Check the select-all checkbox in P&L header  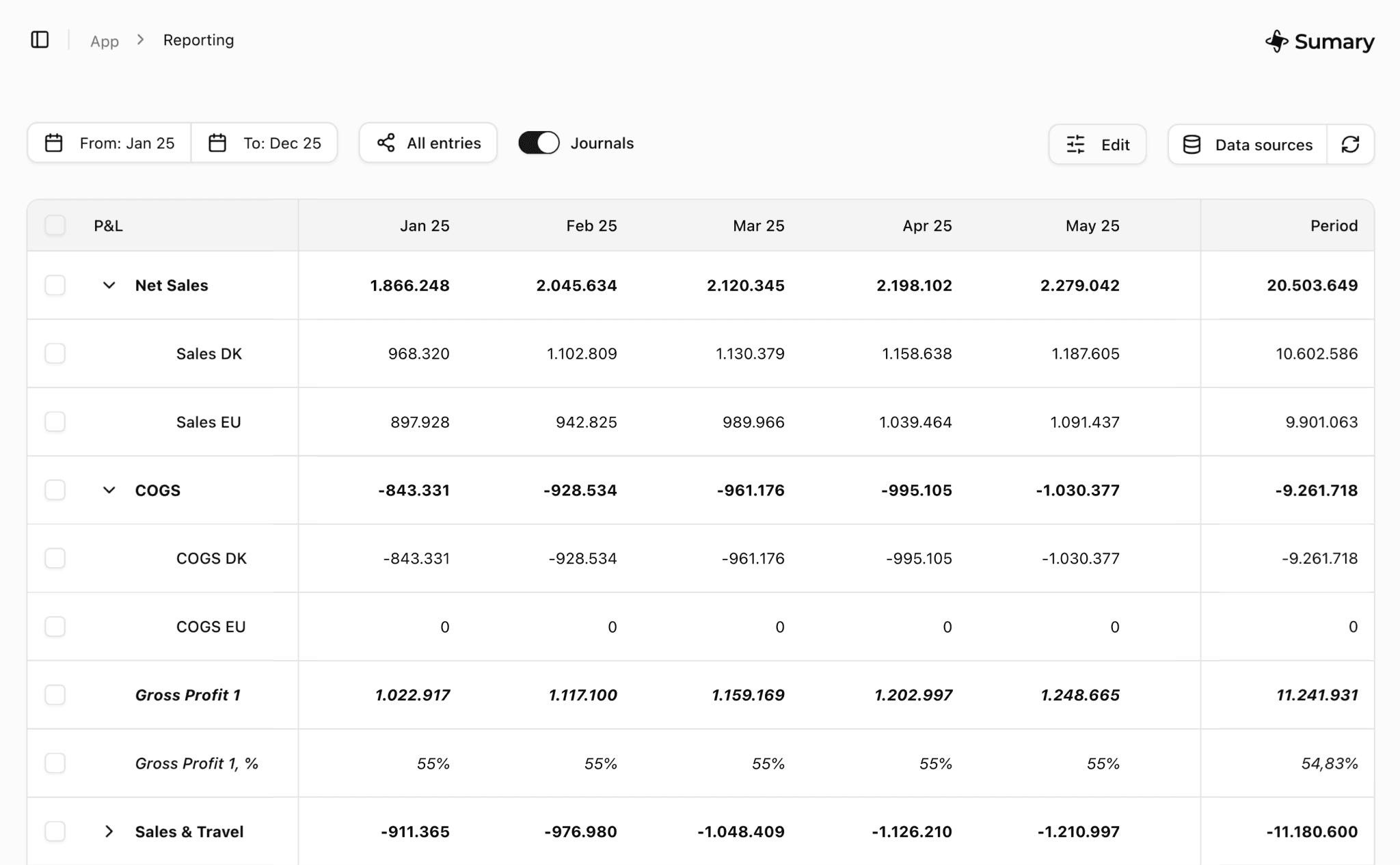pyautogui.click(x=55, y=225)
